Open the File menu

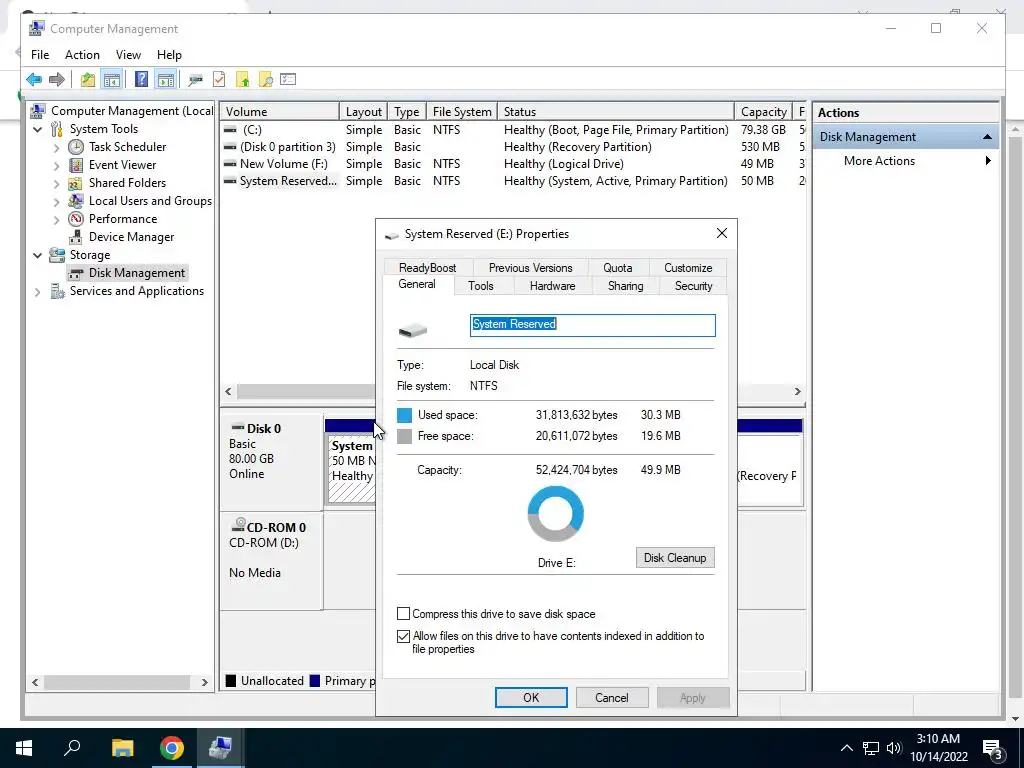[x=40, y=55]
